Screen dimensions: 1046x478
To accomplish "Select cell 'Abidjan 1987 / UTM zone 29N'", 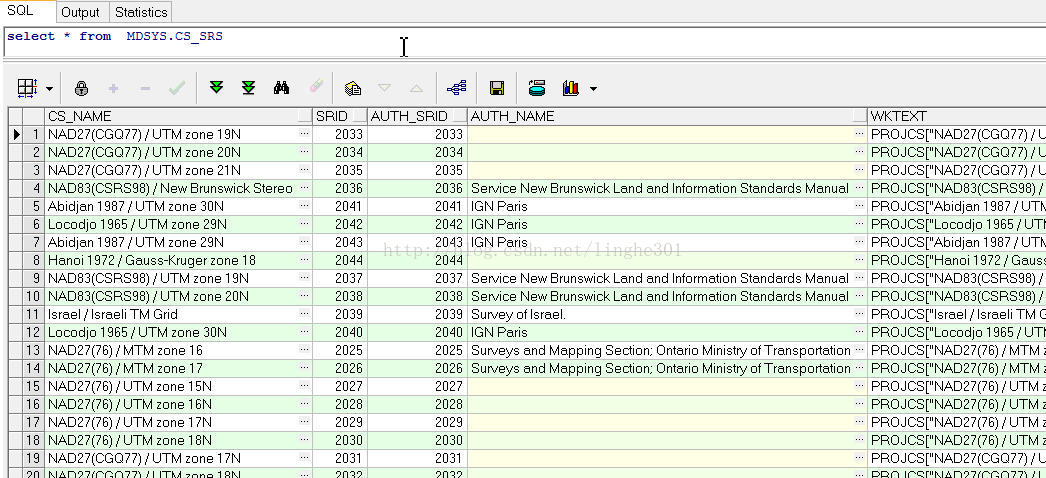I will 171,243.
